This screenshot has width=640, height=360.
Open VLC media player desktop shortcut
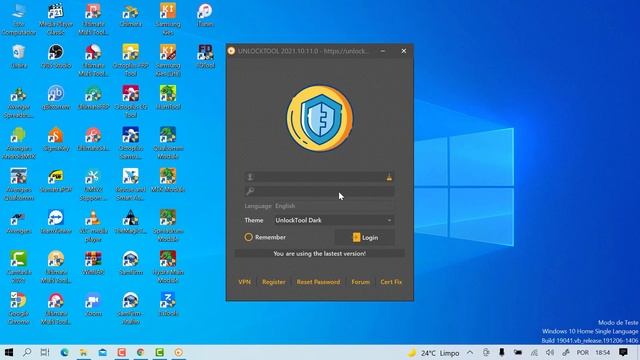pyautogui.click(x=93, y=226)
